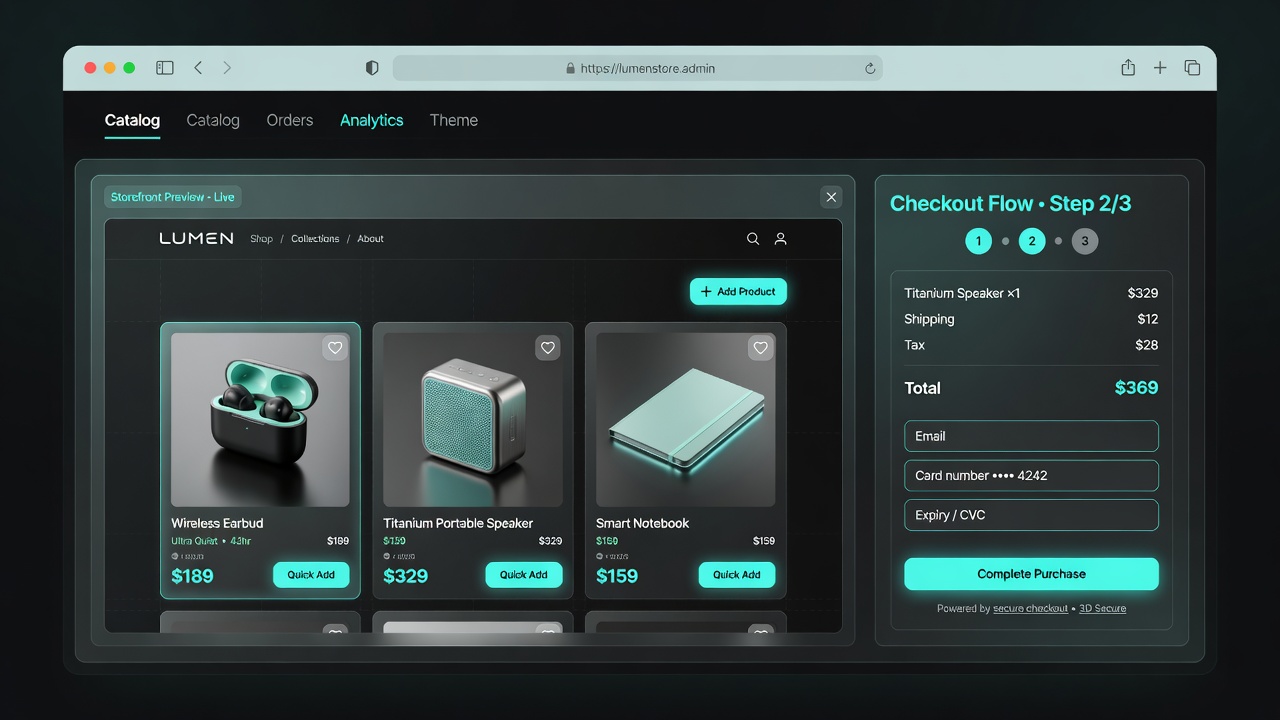Screen dimensions: 1280x720
Task: Toggle the heart on Titanium Portable Speaker
Action: pyautogui.click(x=547, y=348)
